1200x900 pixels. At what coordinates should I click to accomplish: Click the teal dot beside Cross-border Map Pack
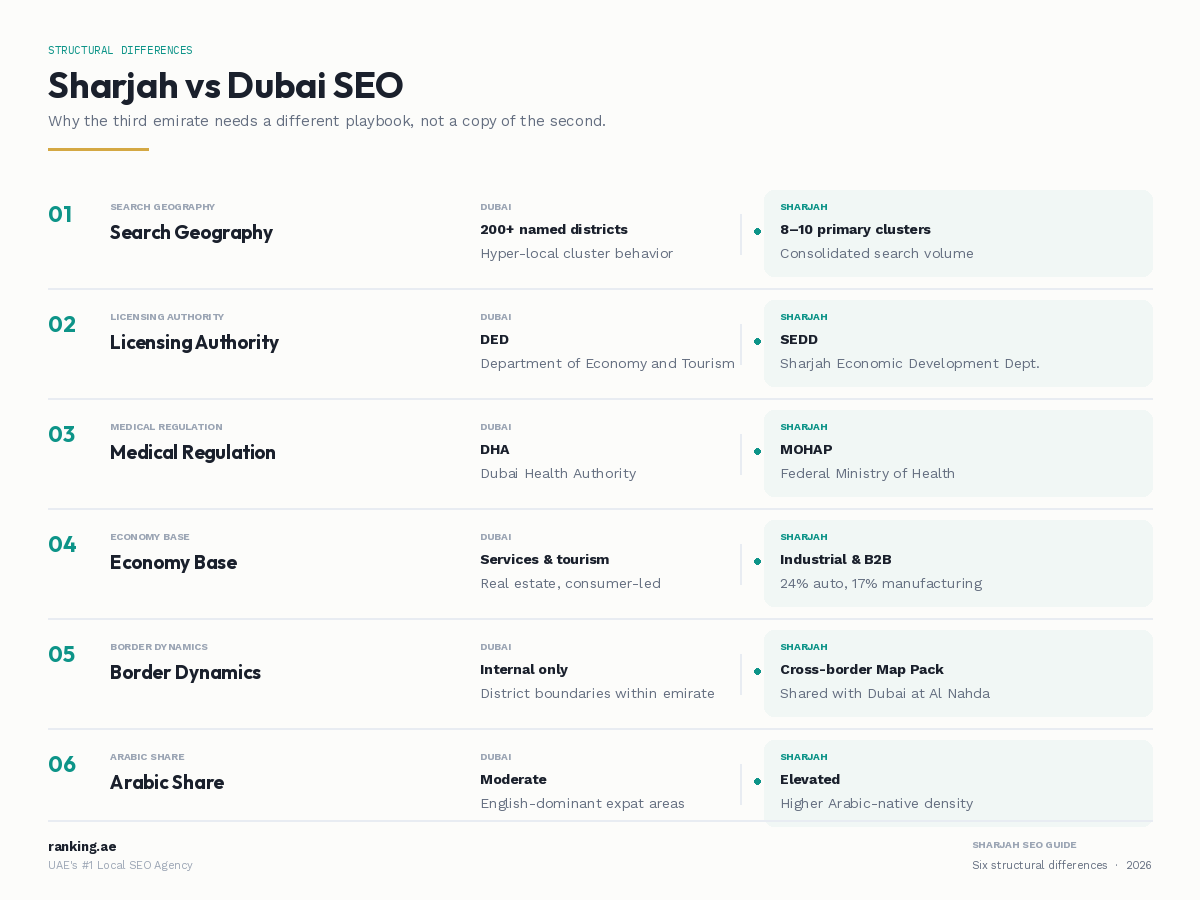757,672
